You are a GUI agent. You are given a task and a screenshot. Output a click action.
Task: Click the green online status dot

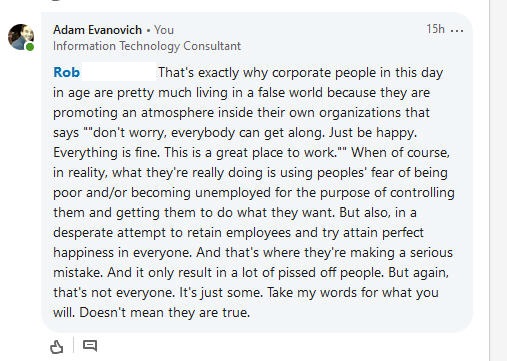(30, 47)
